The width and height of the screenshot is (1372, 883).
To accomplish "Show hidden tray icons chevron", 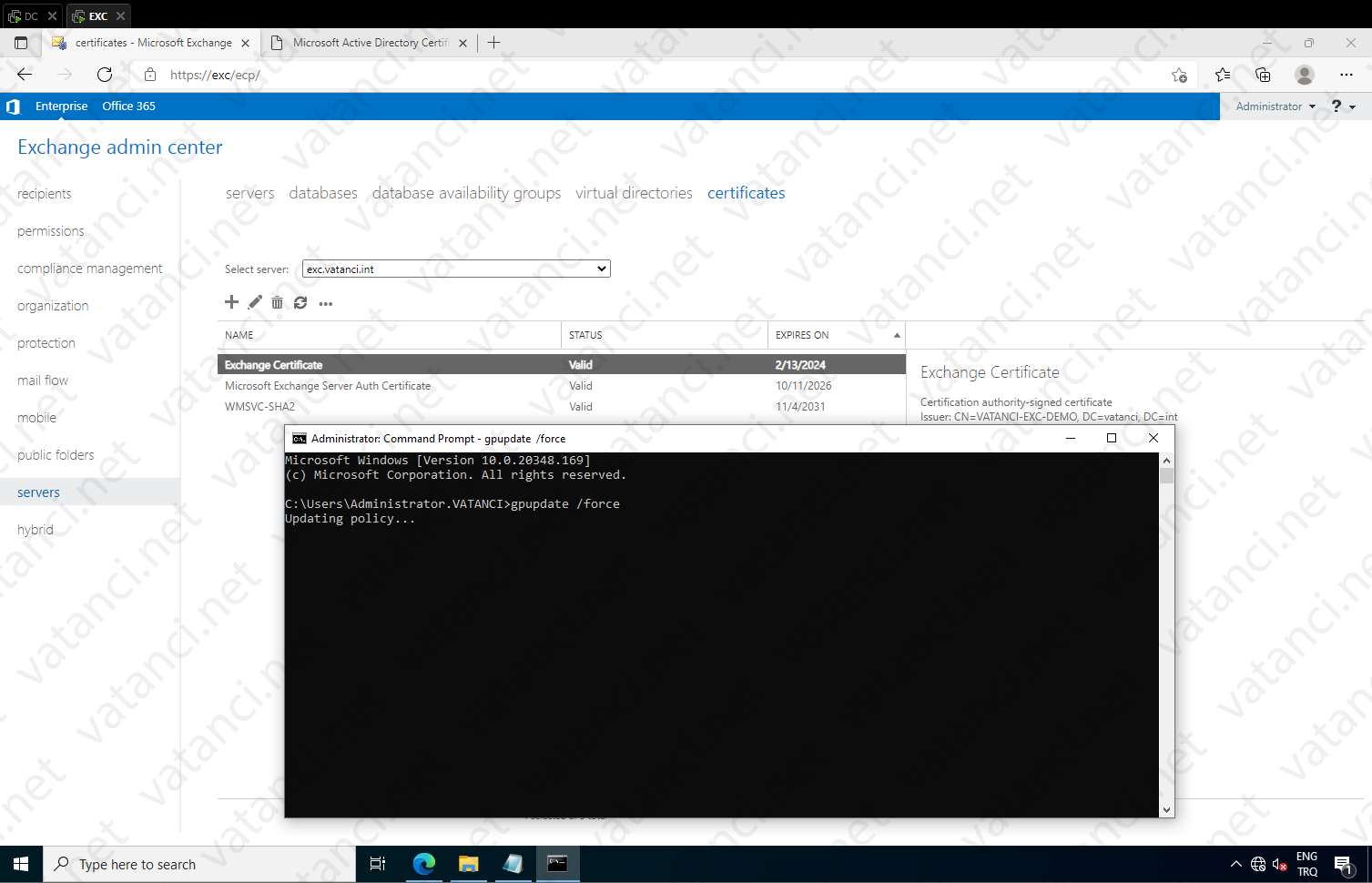I will (x=1235, y=864).
